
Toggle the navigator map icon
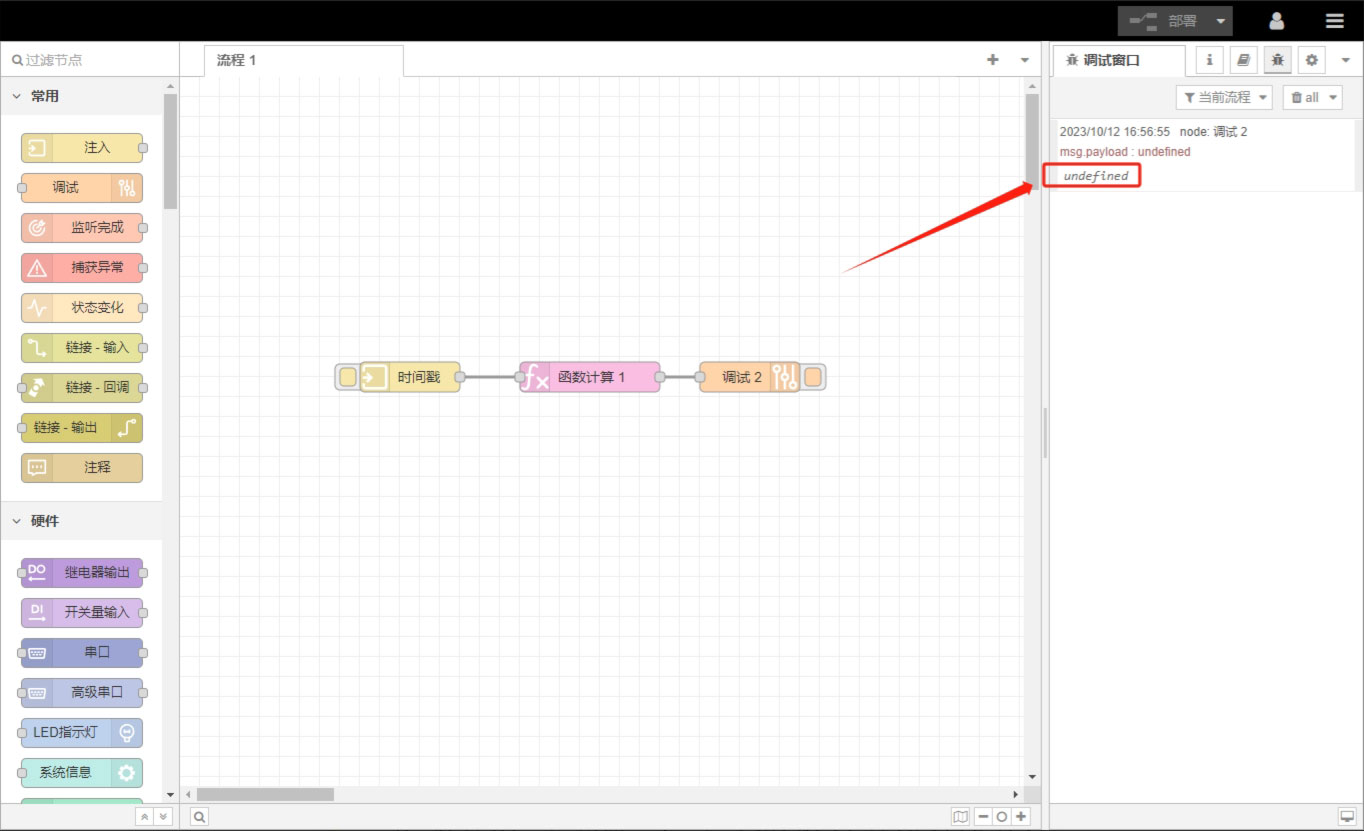point(961,817)
